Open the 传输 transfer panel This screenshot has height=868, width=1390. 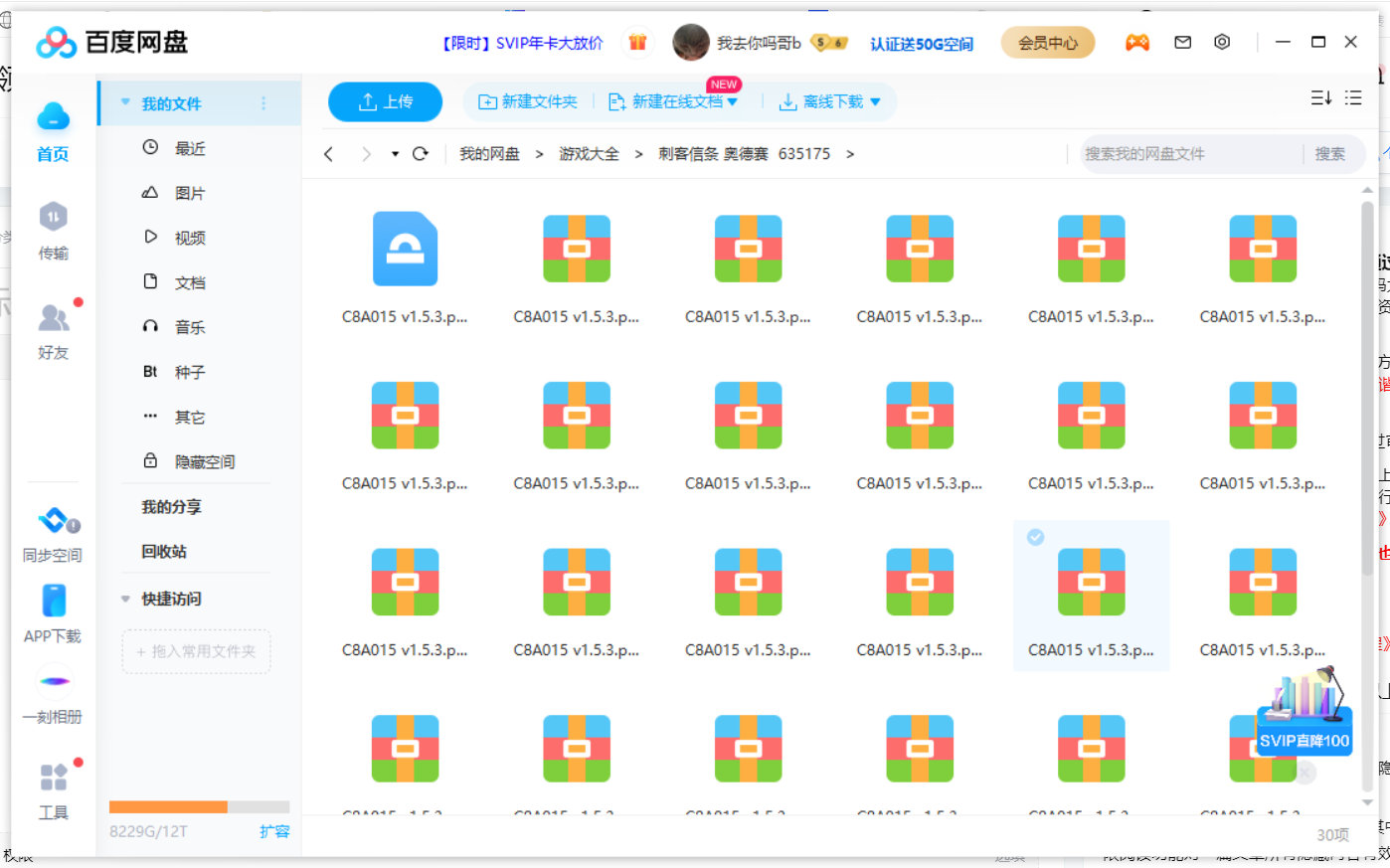[53, 231]
